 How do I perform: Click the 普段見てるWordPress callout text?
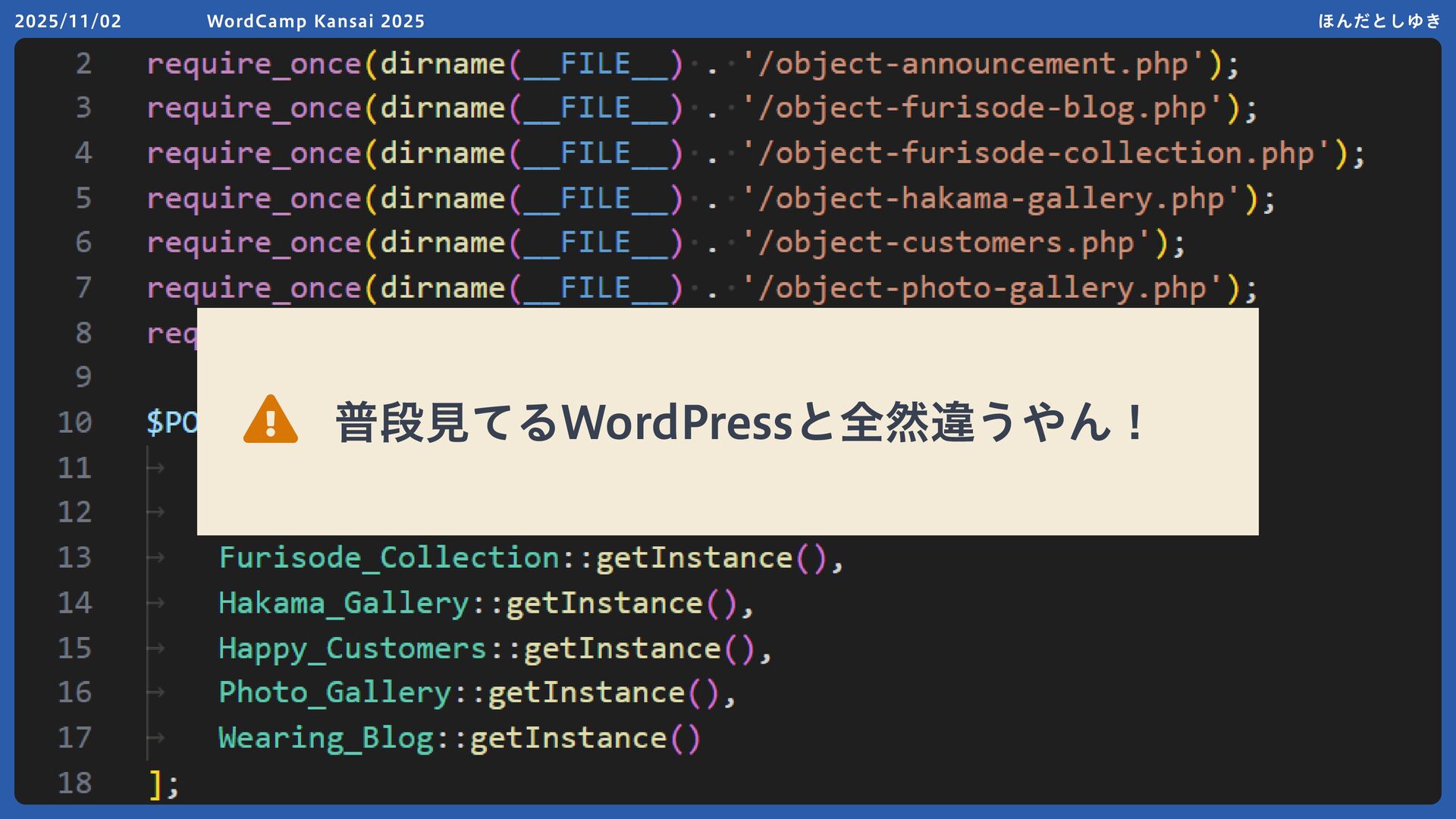point(739,422)
